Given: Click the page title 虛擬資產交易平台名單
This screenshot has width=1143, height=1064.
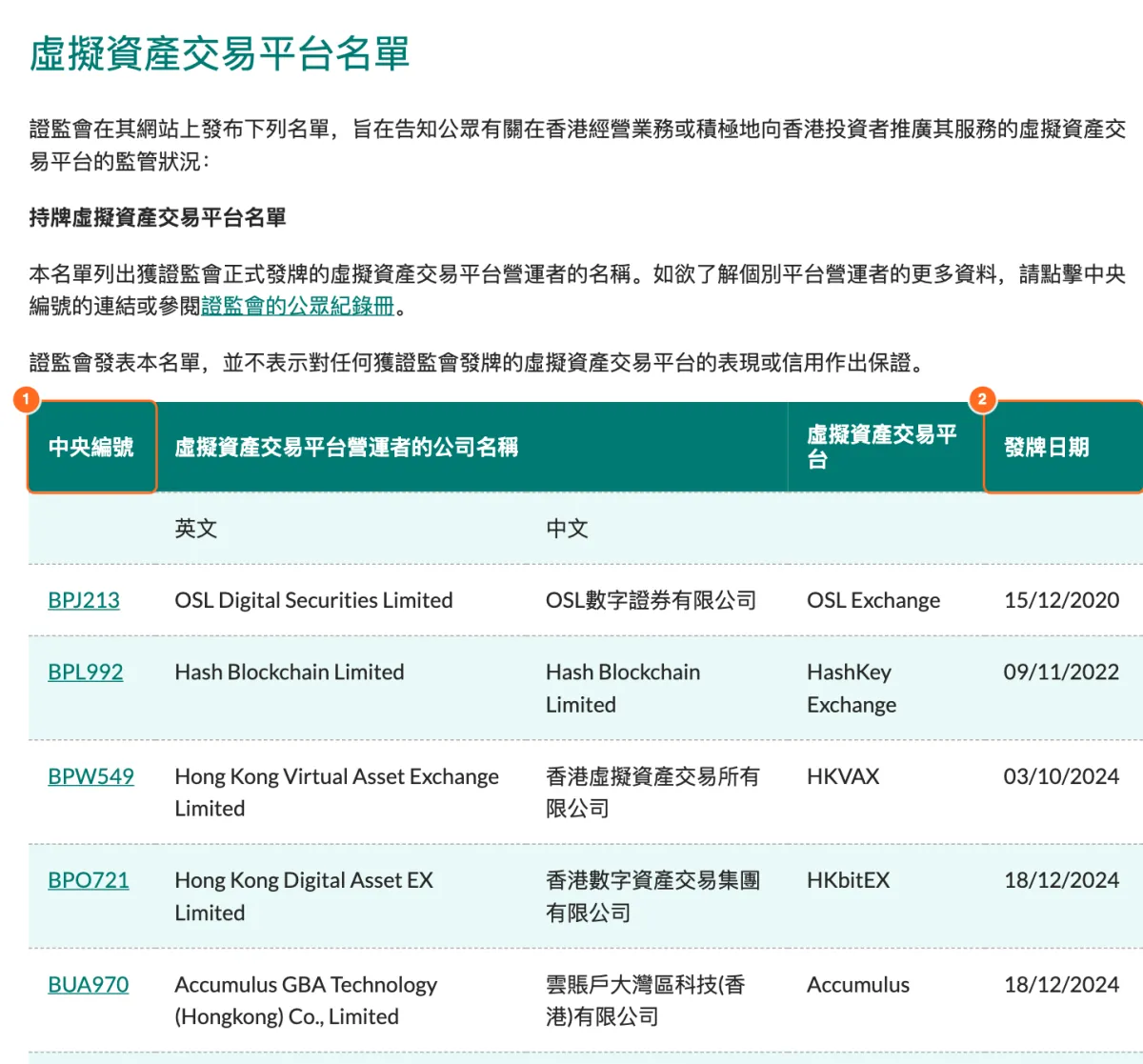Looking at the screenshot, I should pyautogui.click(x=219, y=53).
